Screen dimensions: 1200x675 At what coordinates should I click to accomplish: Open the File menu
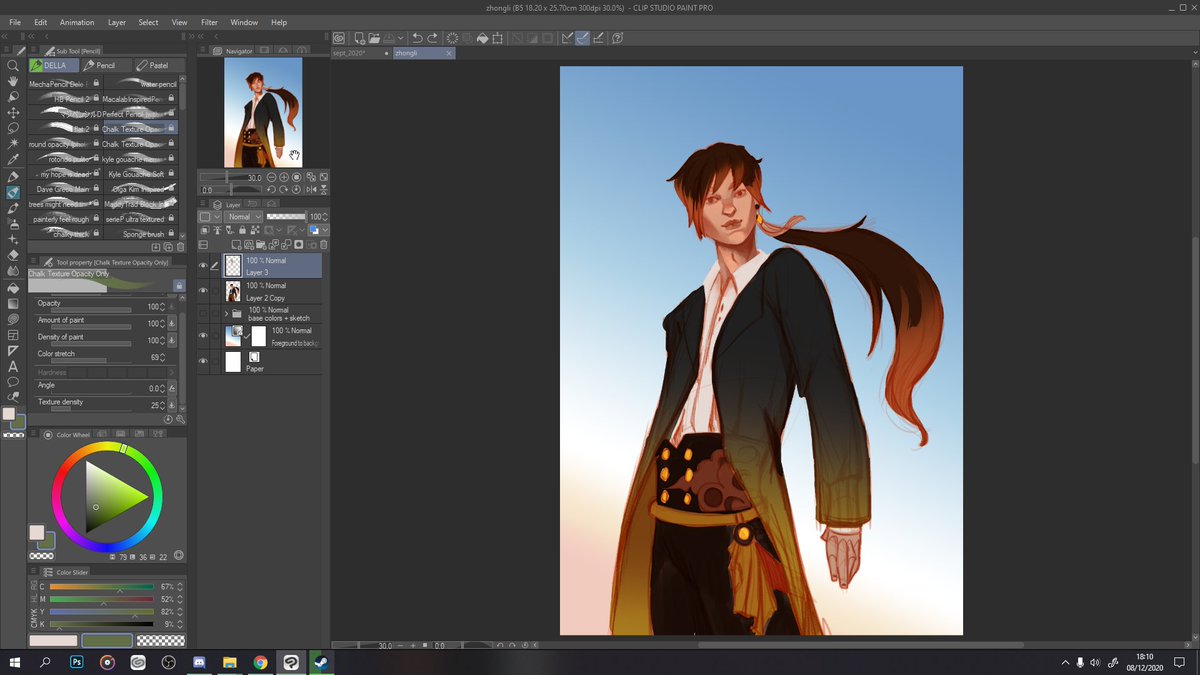pos(14,22)
